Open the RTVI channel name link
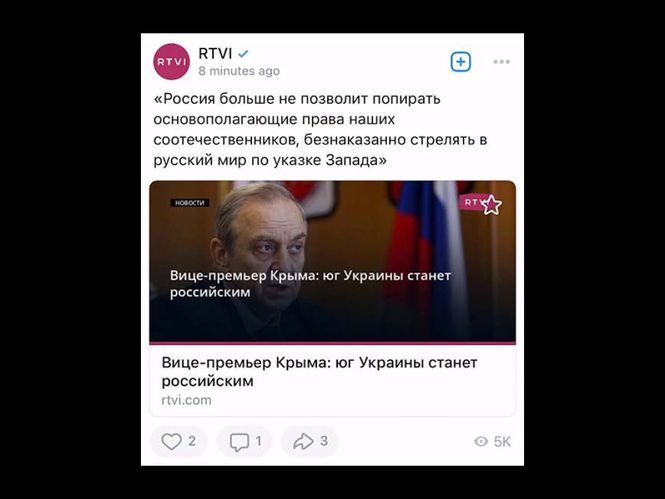Image resolution: width=665 pixels, height=499 pixels. 215,53
